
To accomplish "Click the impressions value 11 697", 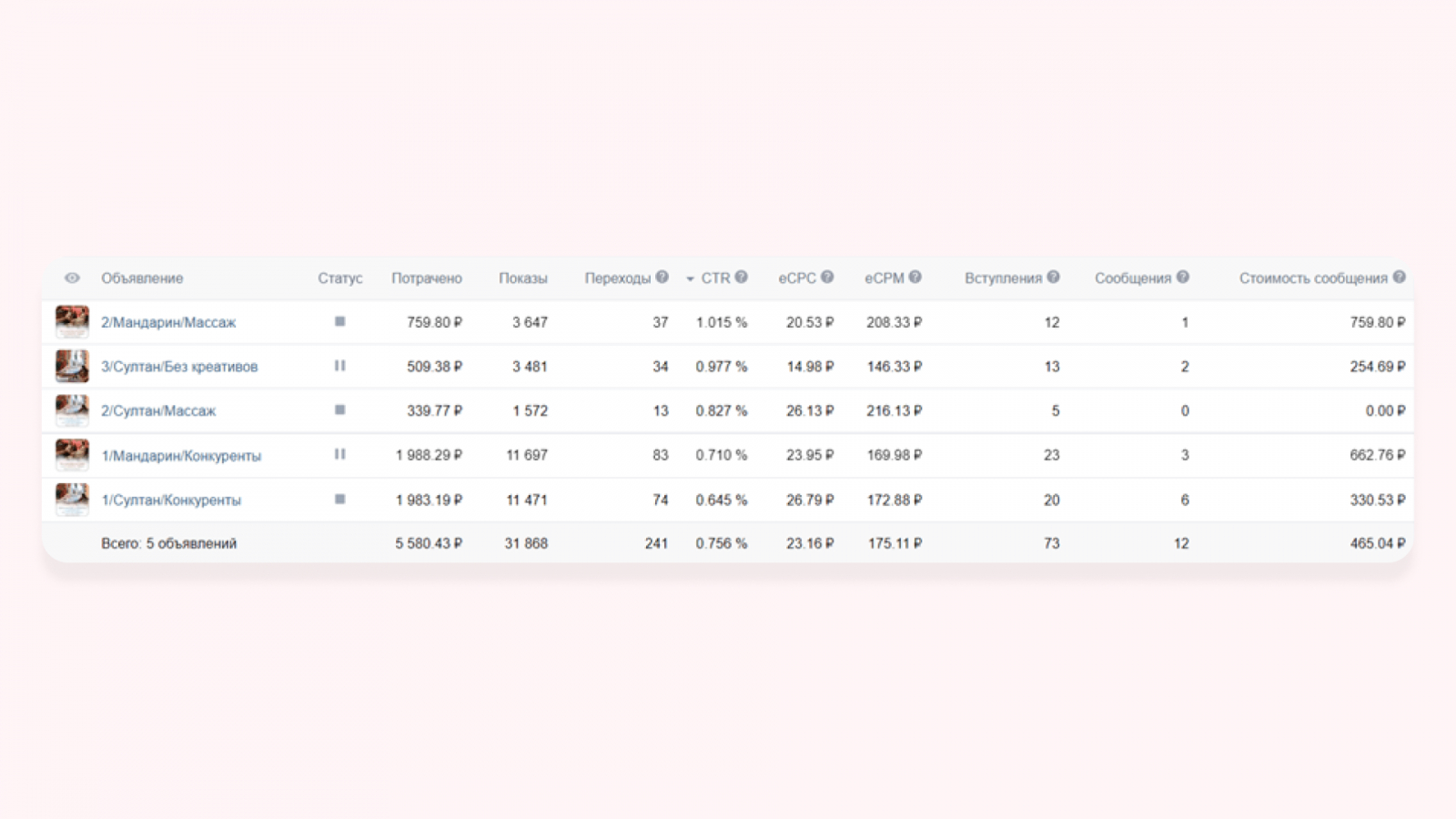I will [x=527, y=455].
